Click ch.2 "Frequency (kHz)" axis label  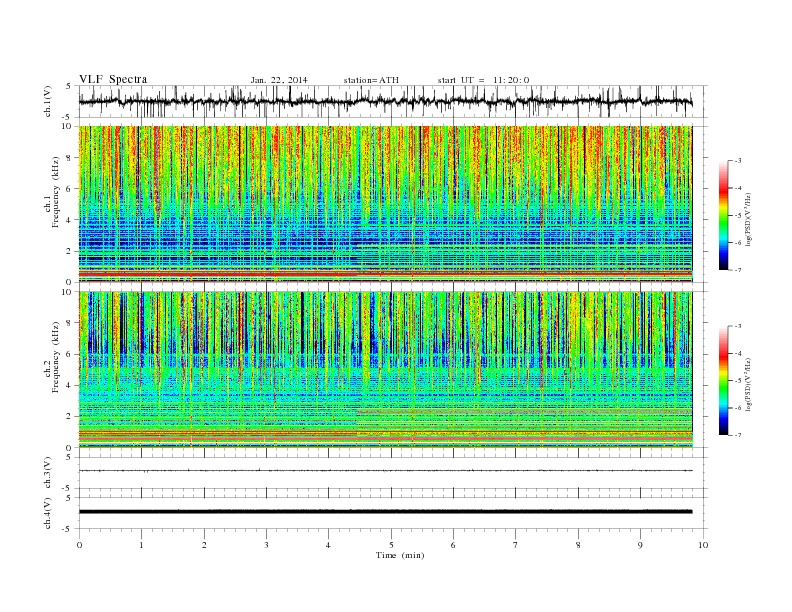56,357
